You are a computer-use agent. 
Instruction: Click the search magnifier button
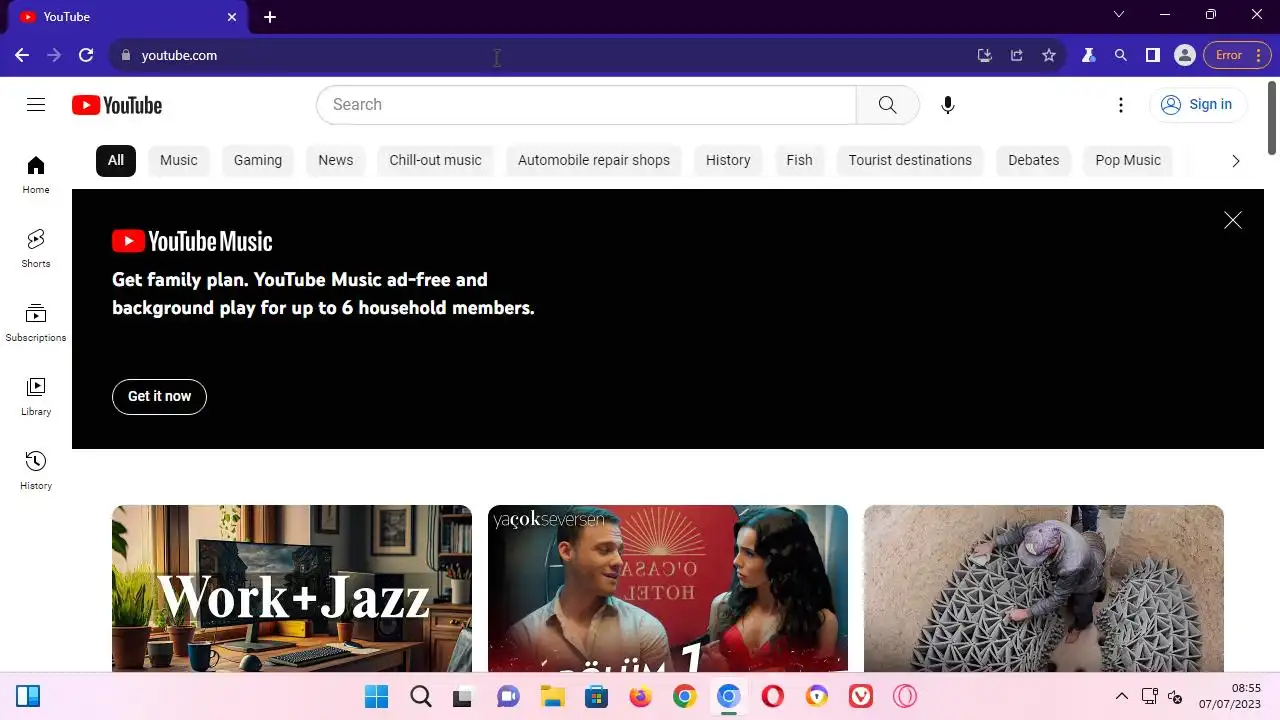click(x=888, y=105)
